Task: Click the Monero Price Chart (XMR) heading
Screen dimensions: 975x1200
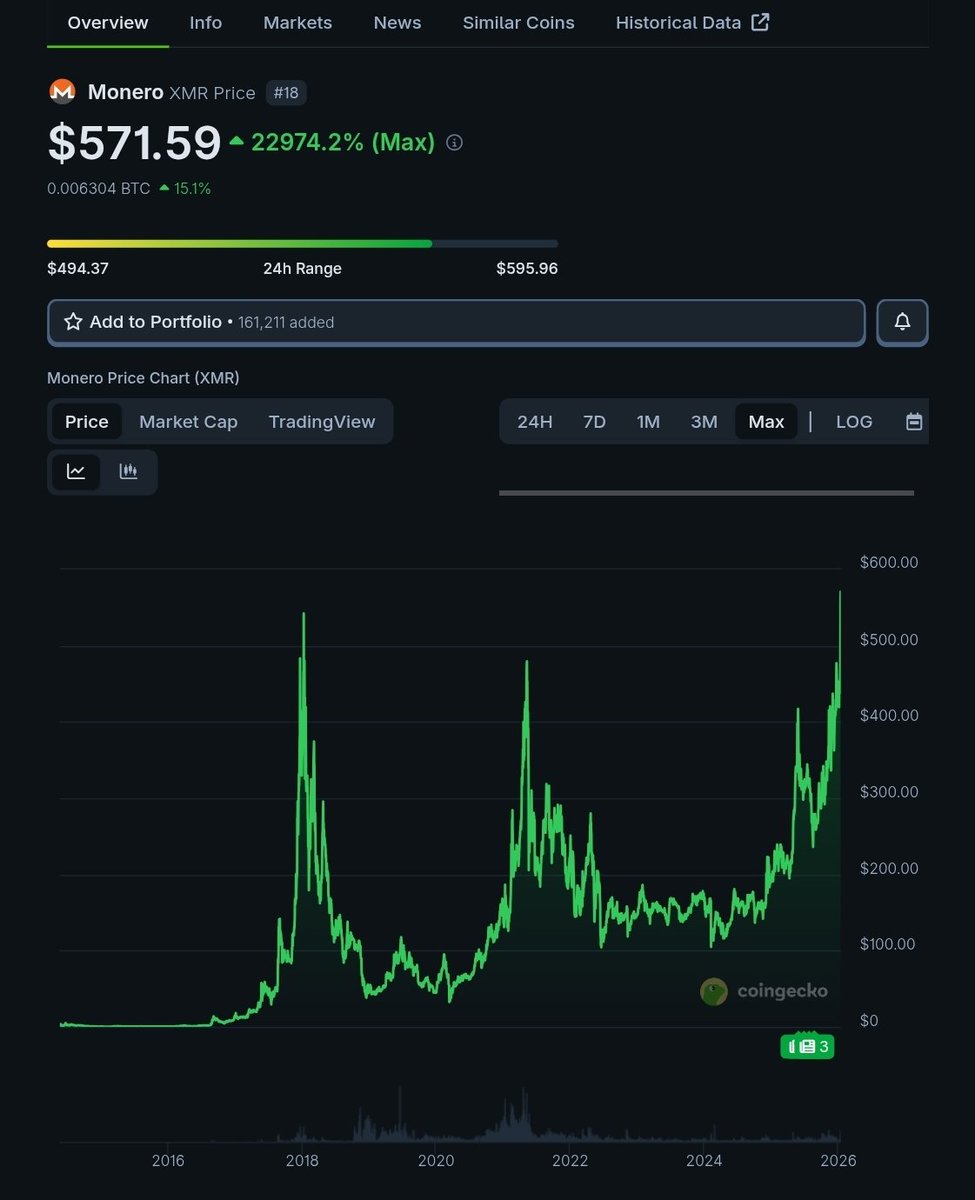Action: point(143,378)
